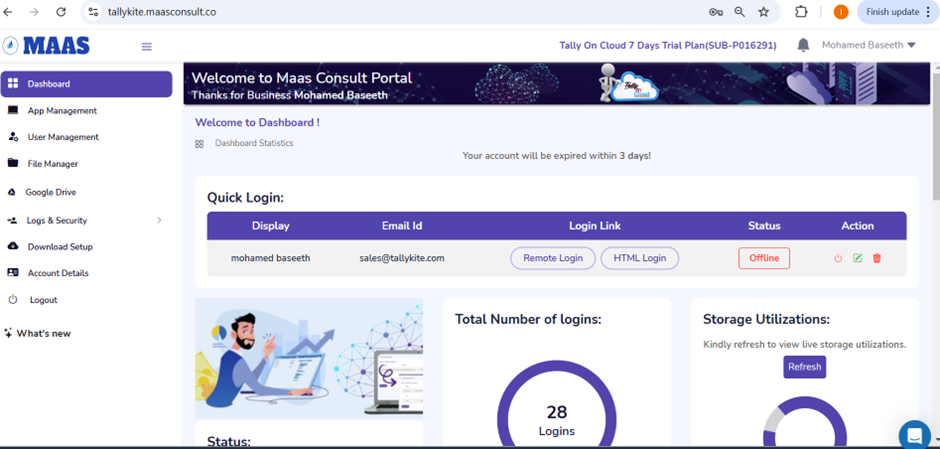The width and height of the screenshot is (940, 449).
Task: Open App Management in sidebar
Action: pos(62,111)
